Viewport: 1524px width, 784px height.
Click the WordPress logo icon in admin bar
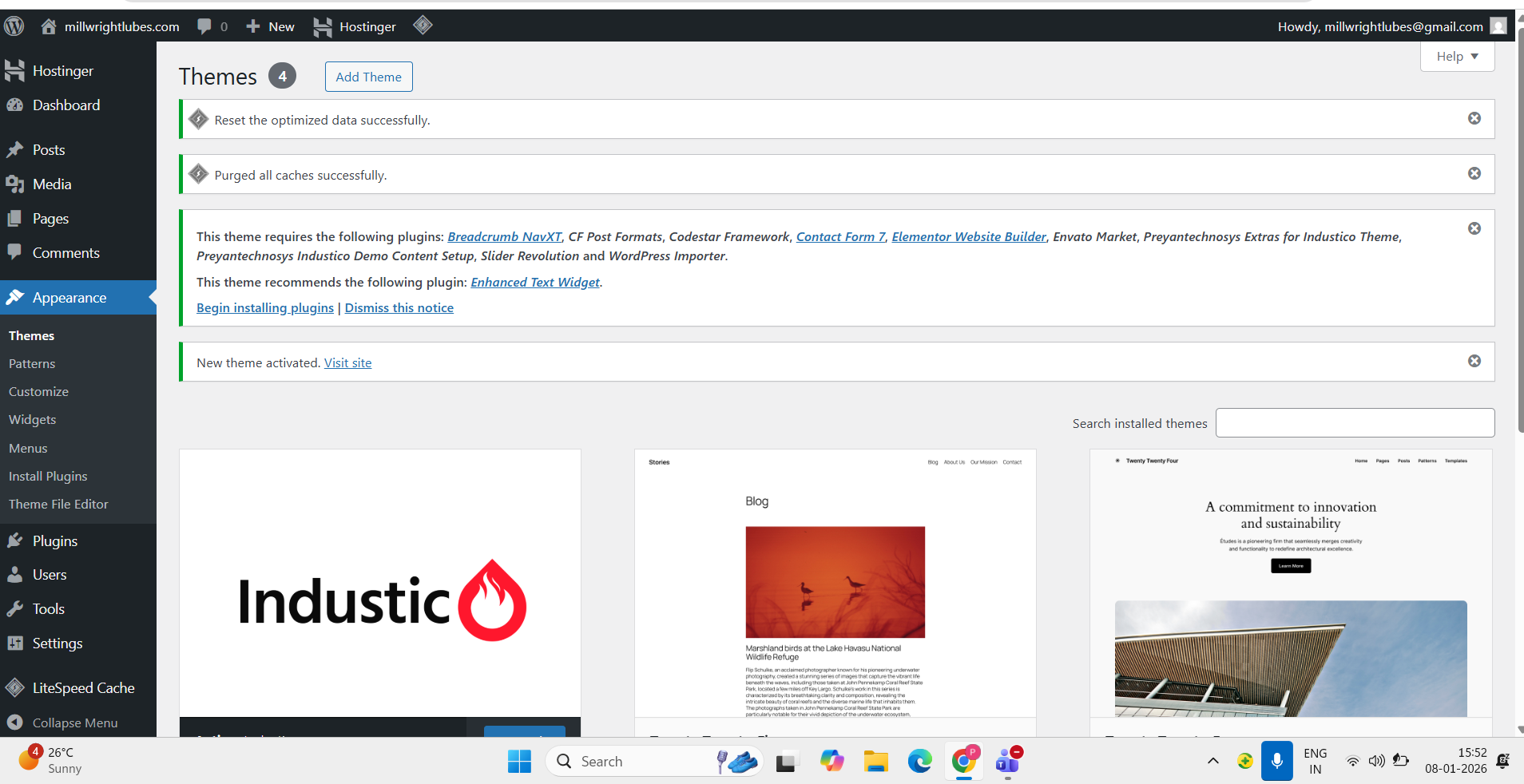14,26
